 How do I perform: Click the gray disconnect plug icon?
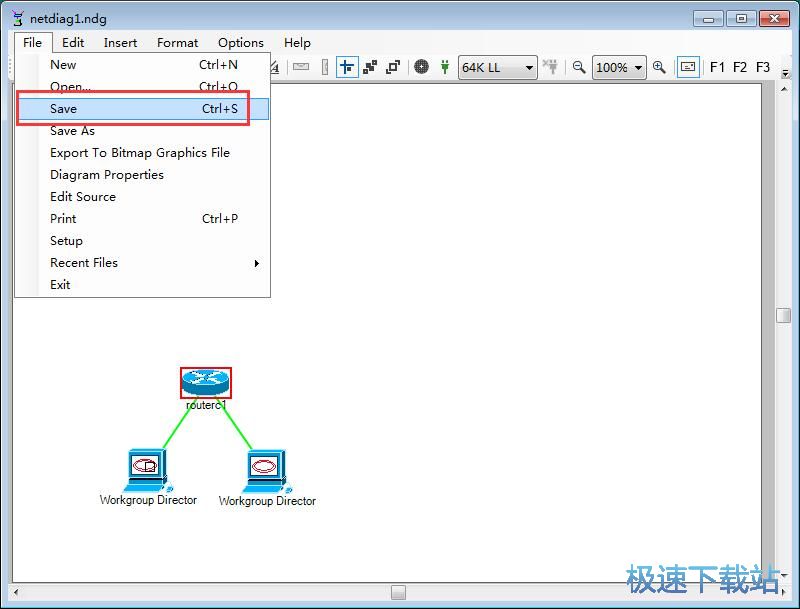point(550,67)
